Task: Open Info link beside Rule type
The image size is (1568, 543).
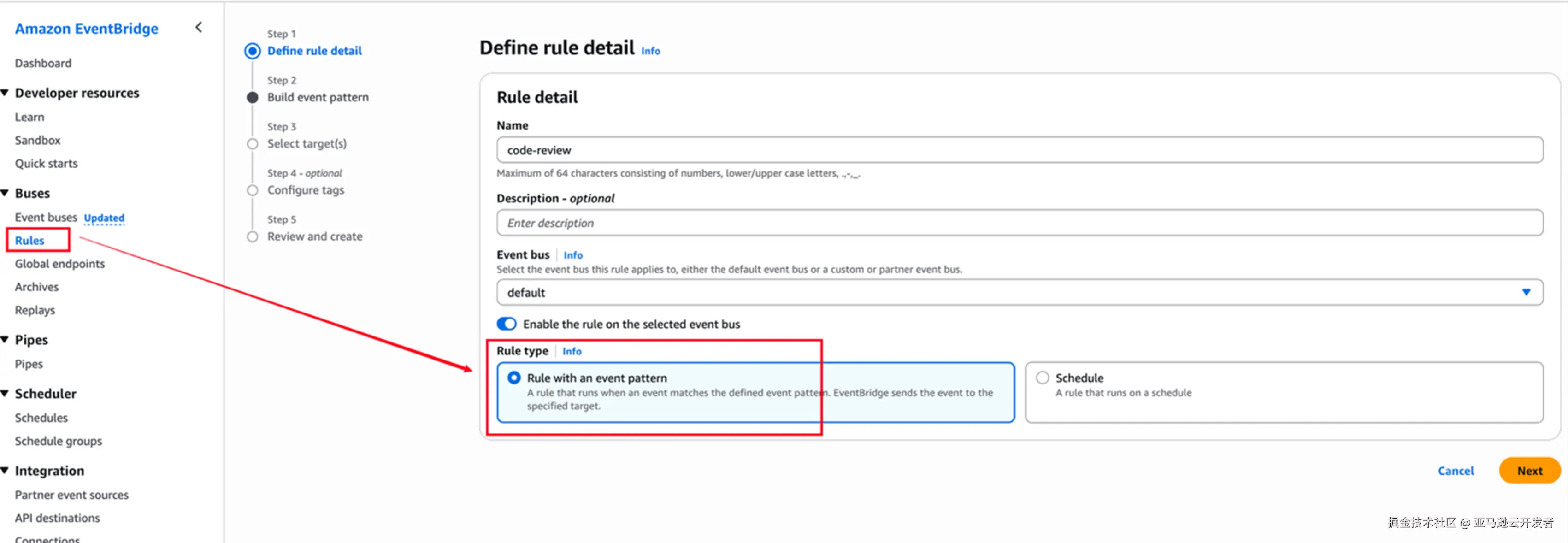Action: tap(572, 351)
